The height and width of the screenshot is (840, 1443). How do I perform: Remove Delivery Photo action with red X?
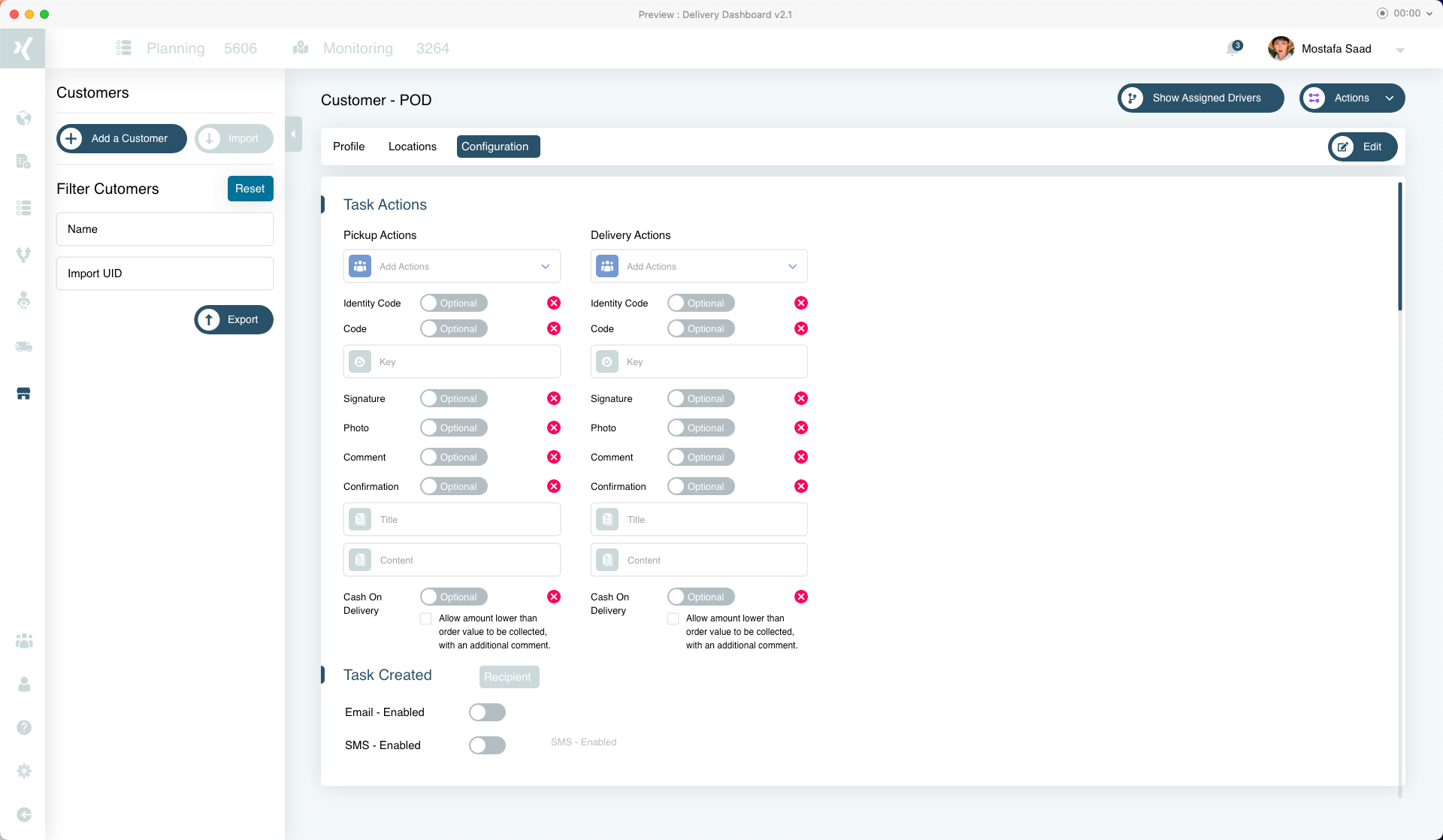tap(801, 428)
